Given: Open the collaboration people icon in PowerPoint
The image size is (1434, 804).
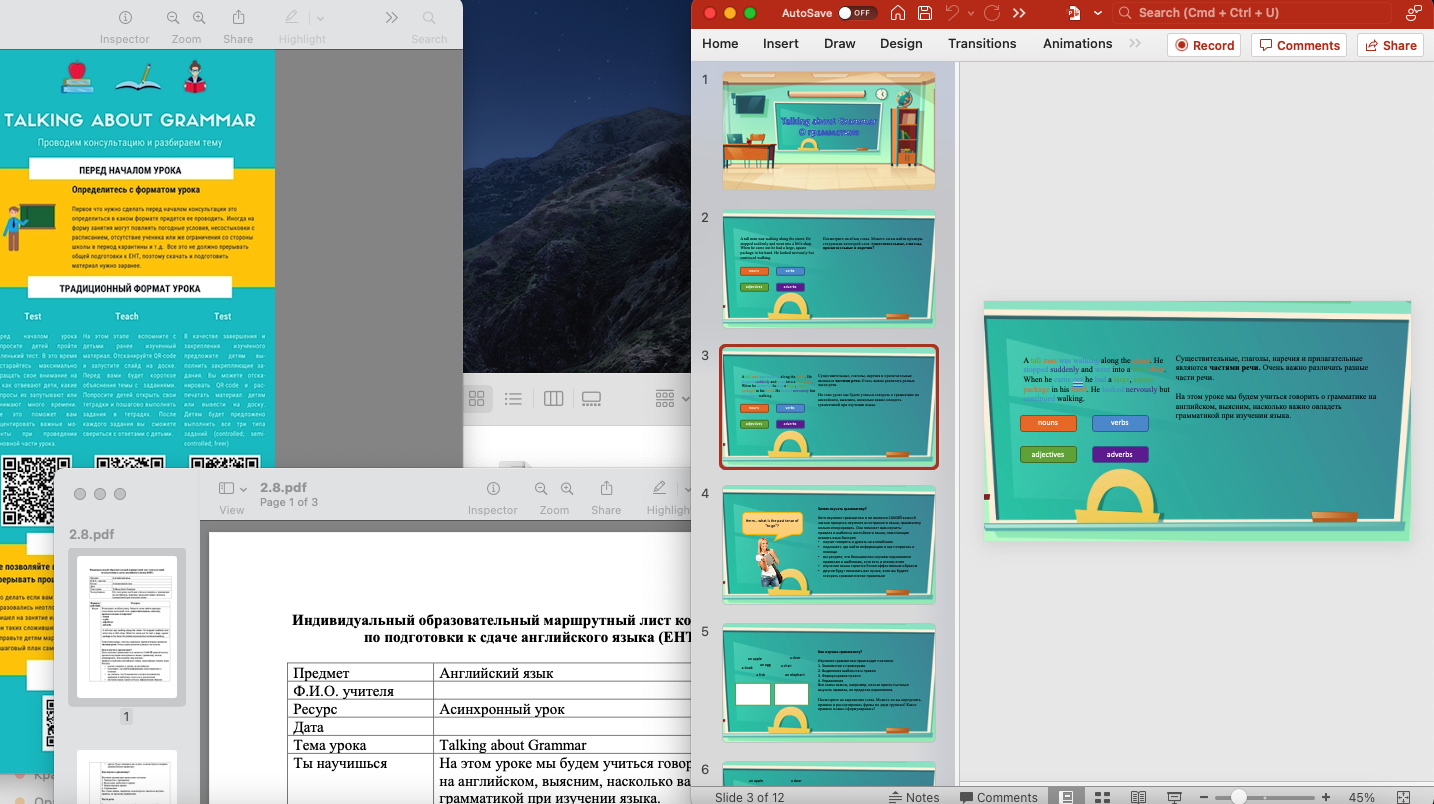Looking at the screenshot, I should (1414, 13).
